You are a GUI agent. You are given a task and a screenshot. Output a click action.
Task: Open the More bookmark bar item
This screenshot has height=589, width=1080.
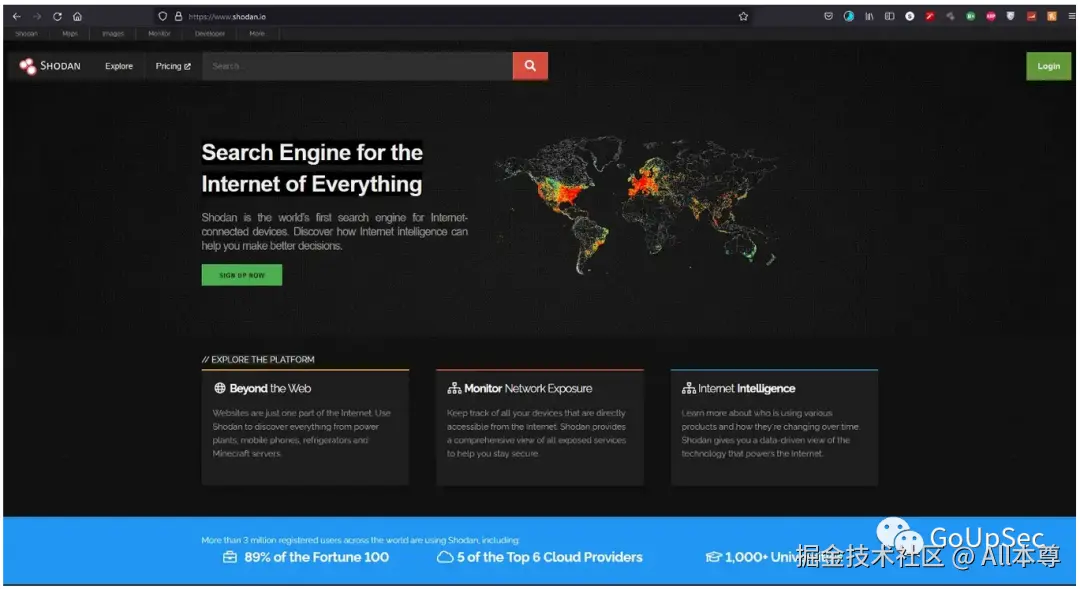coord(257,34)
